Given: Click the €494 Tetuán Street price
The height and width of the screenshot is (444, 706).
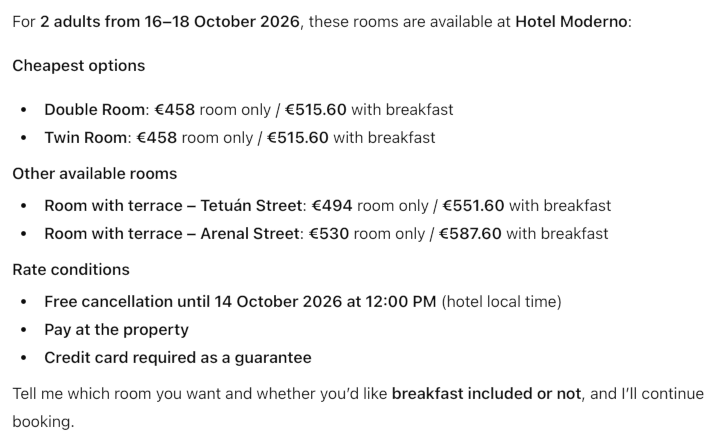Looking at the screenshot, I should pos(332,206).
